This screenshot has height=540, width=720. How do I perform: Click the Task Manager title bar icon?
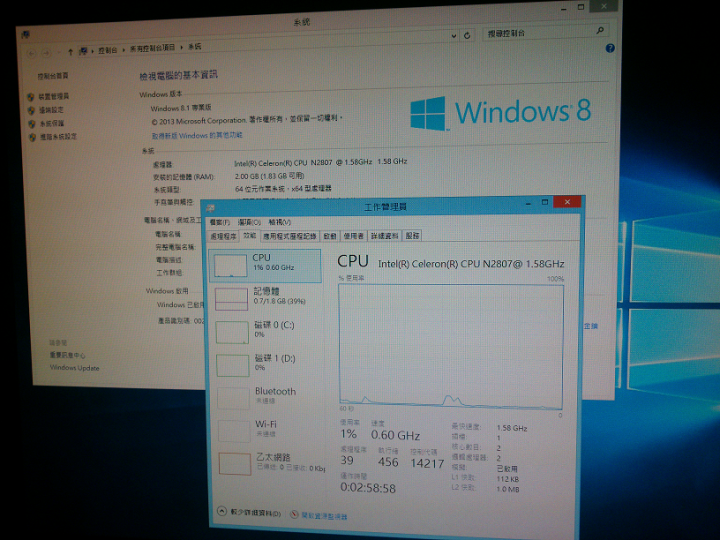click(x=211, y=208)
